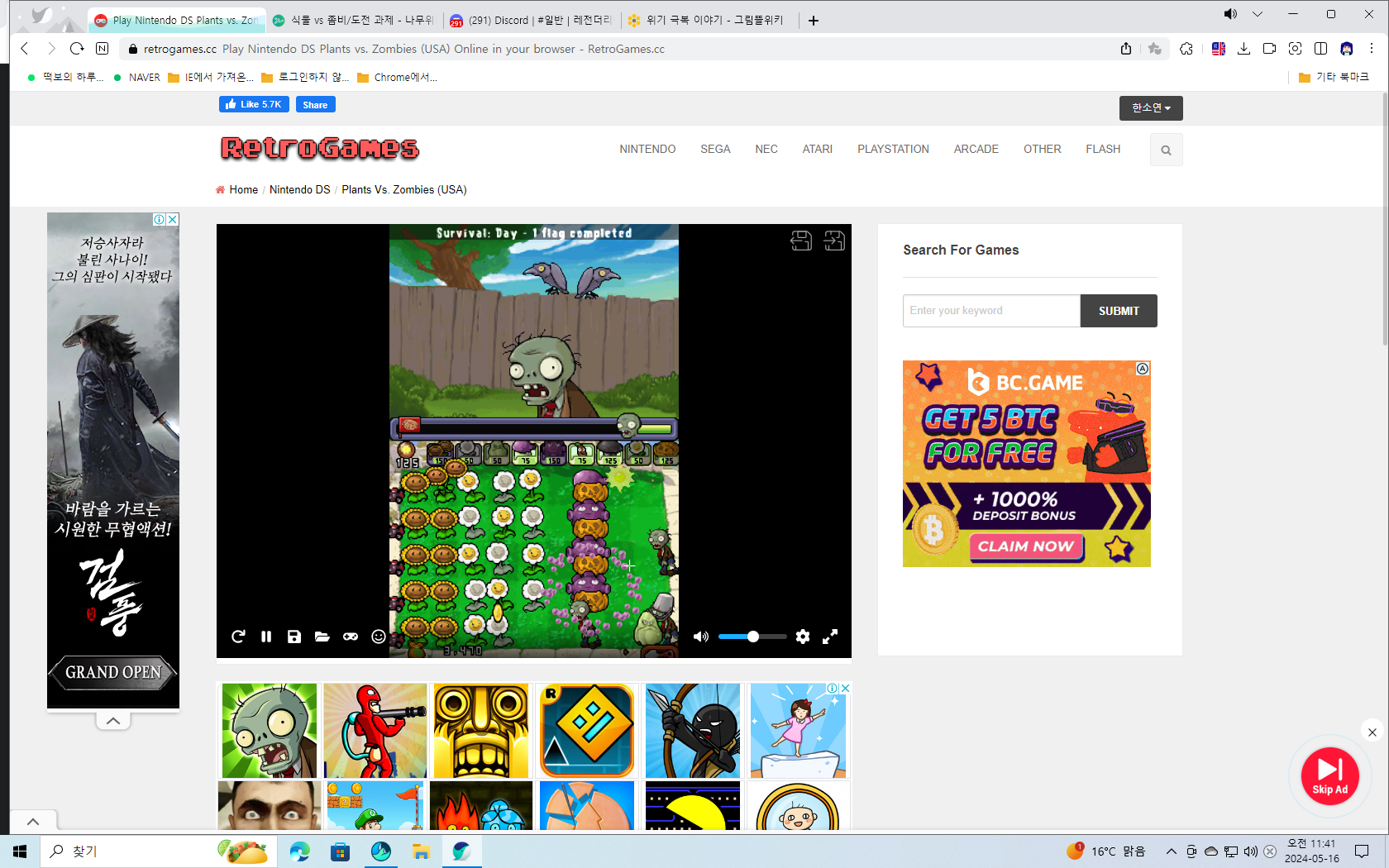Enter emulator fullscreen mode
The image size is (1389, 868).
coord(830,637)
